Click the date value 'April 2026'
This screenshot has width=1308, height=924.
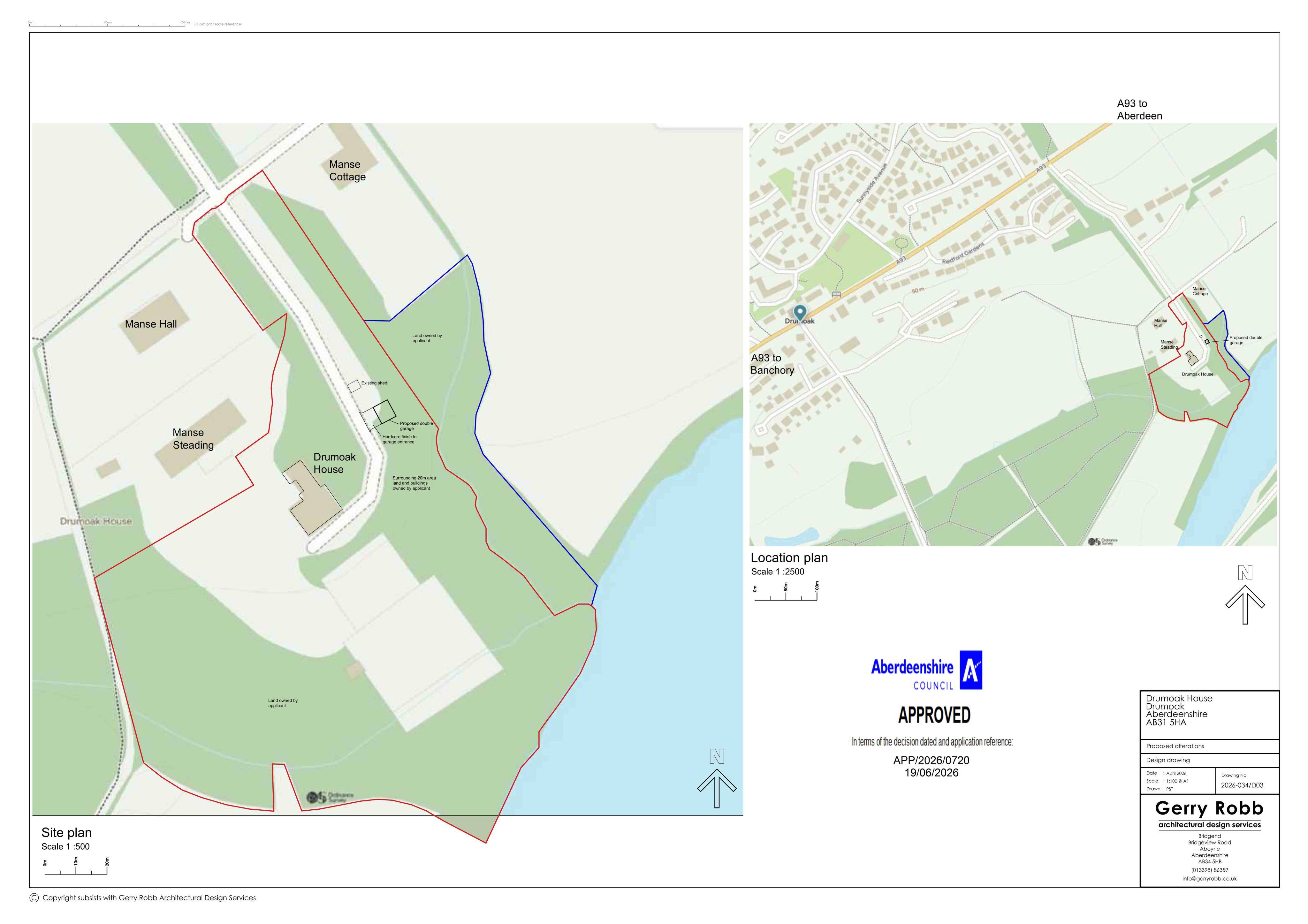coord(1176,774)
